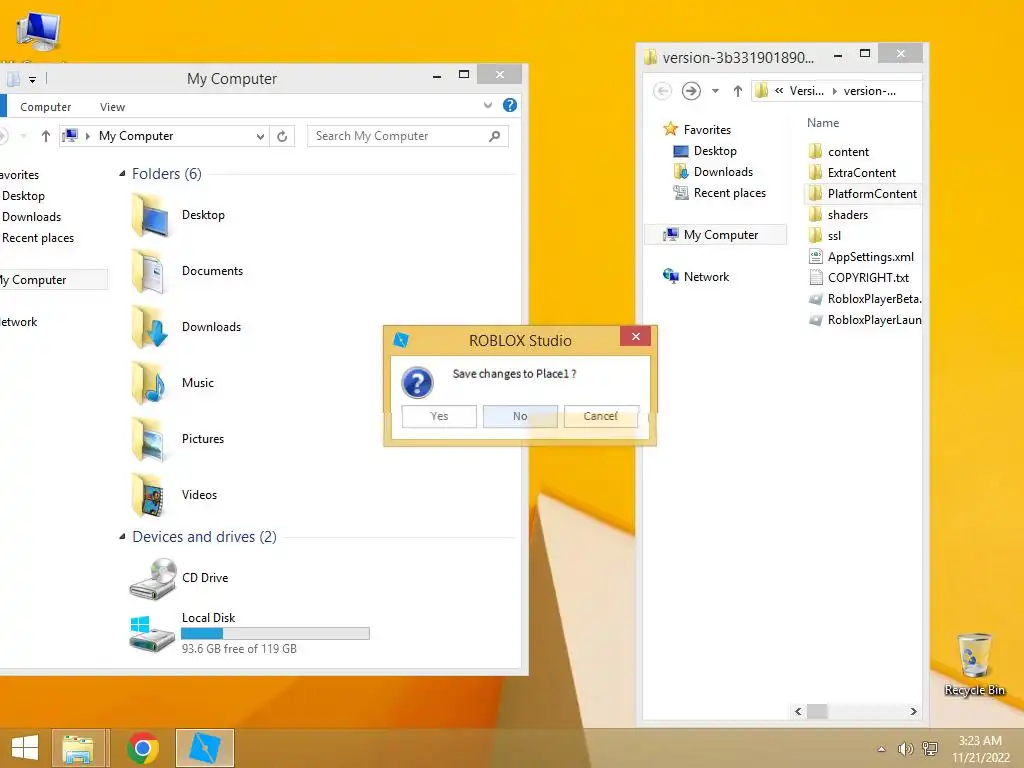Open the Documents folder icon
Viewport: 1024px width, 768px height.
pos(152,271)
